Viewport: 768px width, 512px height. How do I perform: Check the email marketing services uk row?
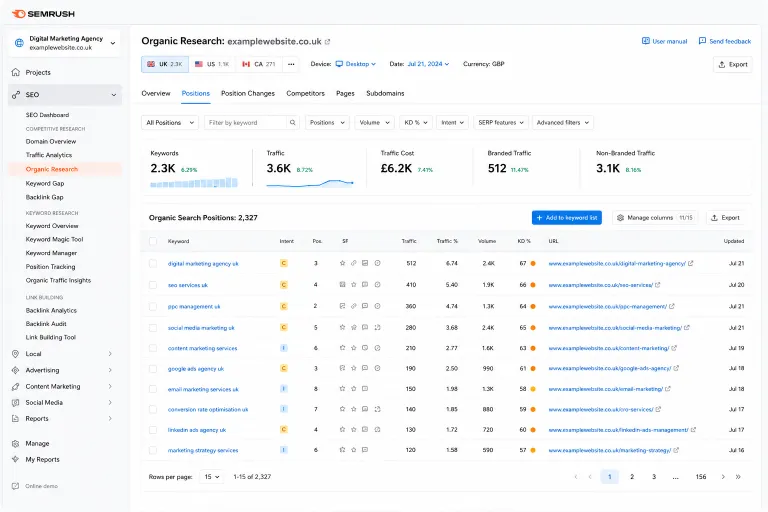point(153,389)
